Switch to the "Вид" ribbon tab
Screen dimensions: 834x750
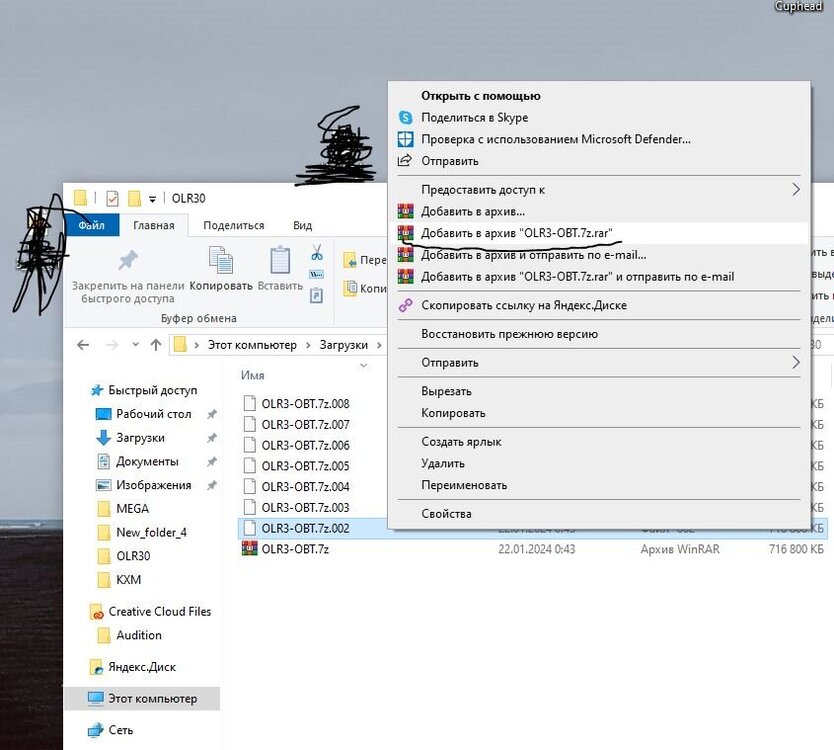click(x=302, y=226)
